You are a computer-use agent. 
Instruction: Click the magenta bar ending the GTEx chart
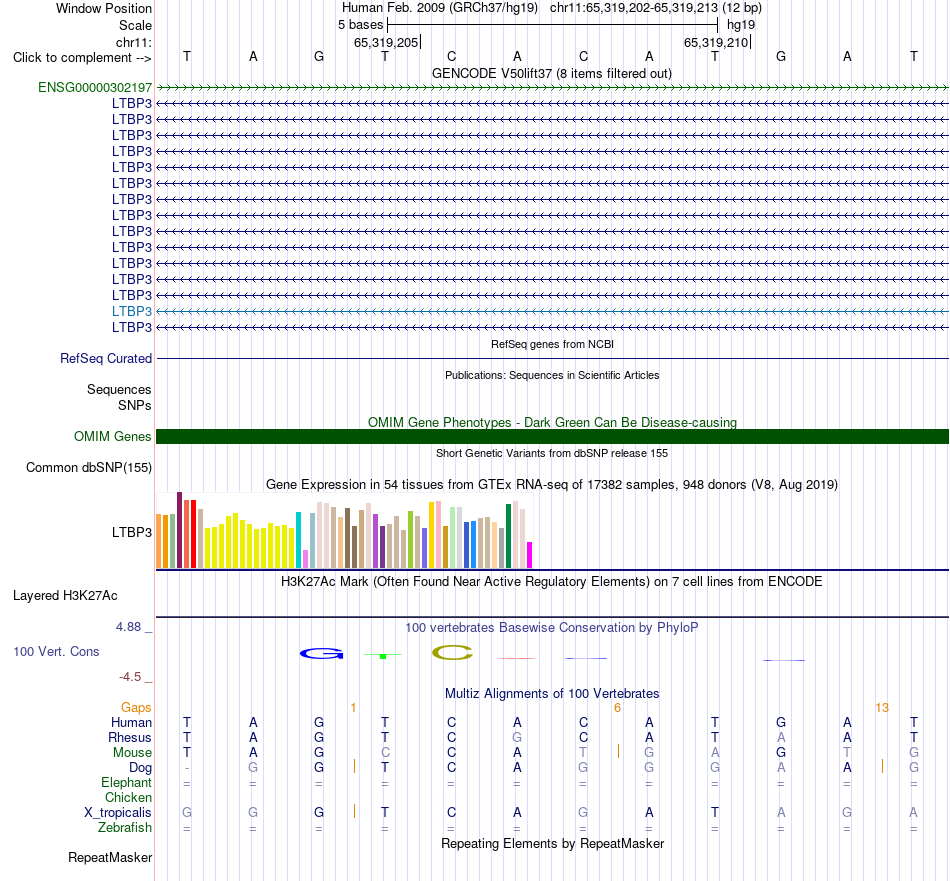tap(529, 555)
